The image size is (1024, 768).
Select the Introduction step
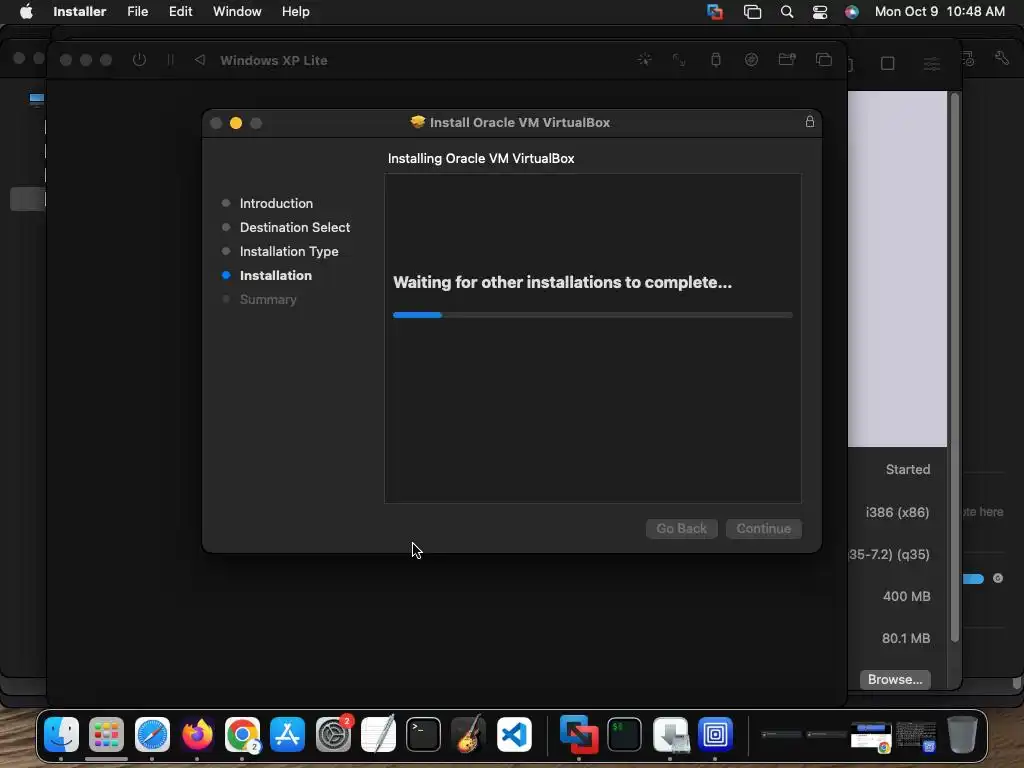[276, 203]
